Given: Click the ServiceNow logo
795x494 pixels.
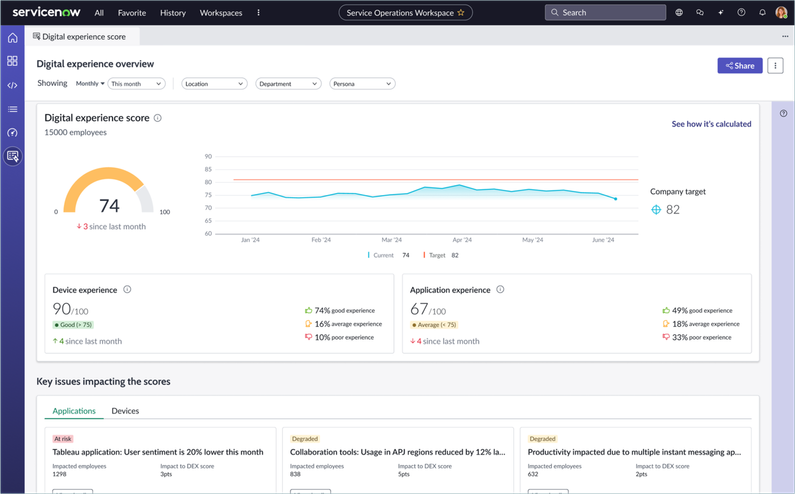Looking at the screenshot, I should [46, 12].
